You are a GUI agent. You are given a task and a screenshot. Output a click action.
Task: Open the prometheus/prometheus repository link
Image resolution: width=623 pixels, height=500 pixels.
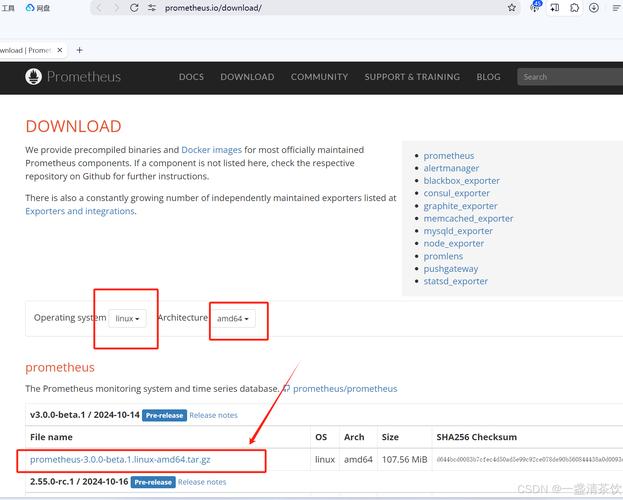345,389
